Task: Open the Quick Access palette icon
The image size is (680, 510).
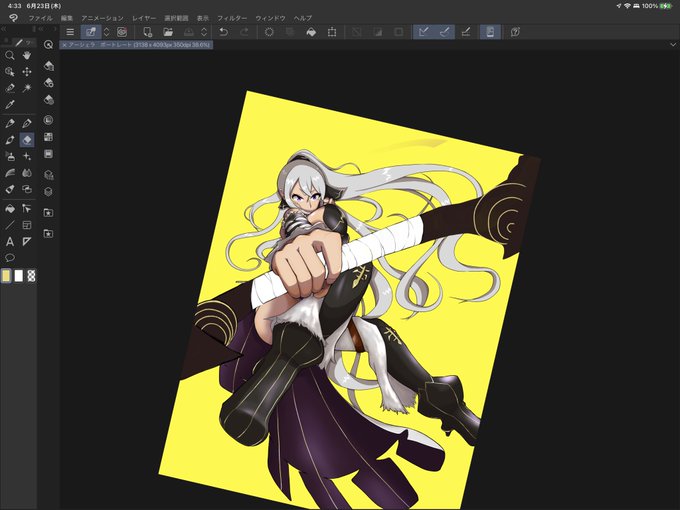Action: click(x=49, y=44)
